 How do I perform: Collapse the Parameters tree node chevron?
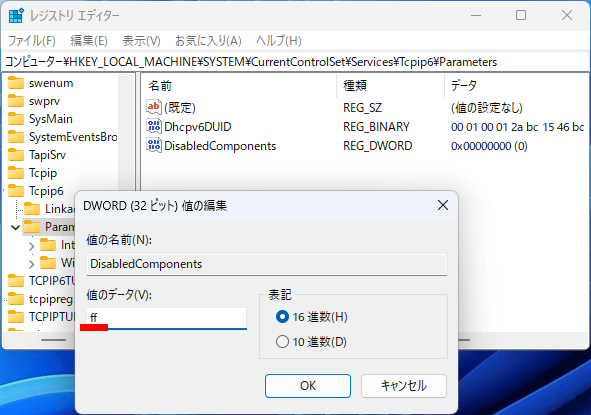click(15, 227)
